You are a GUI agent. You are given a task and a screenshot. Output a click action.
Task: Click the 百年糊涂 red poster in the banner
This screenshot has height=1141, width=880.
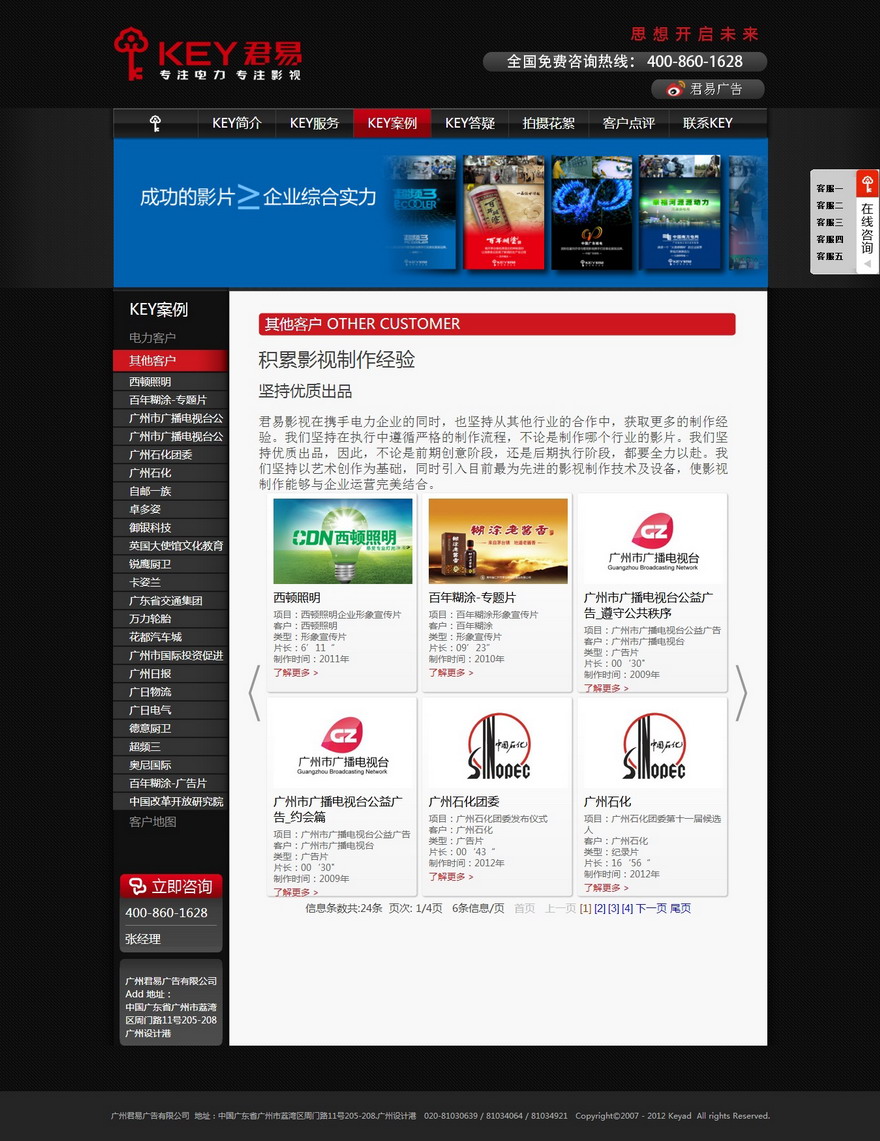point(504,212)
